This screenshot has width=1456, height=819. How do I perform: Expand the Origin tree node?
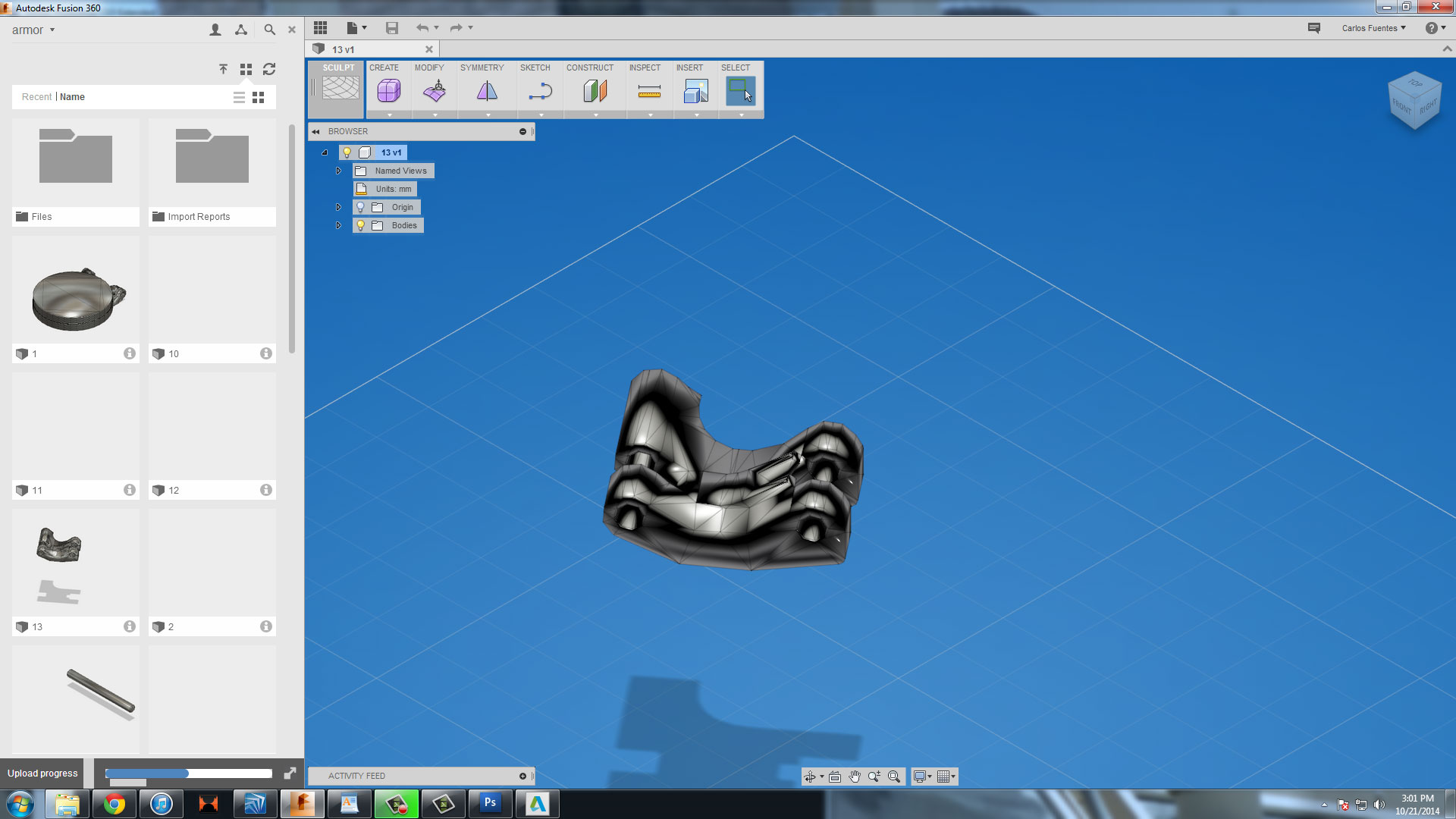click(338, 207)
